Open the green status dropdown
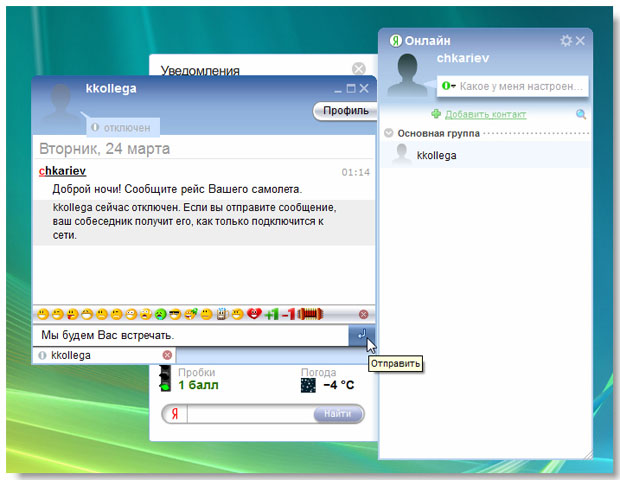This screenshot has width=620, height=480. click(x=448, y=86)
